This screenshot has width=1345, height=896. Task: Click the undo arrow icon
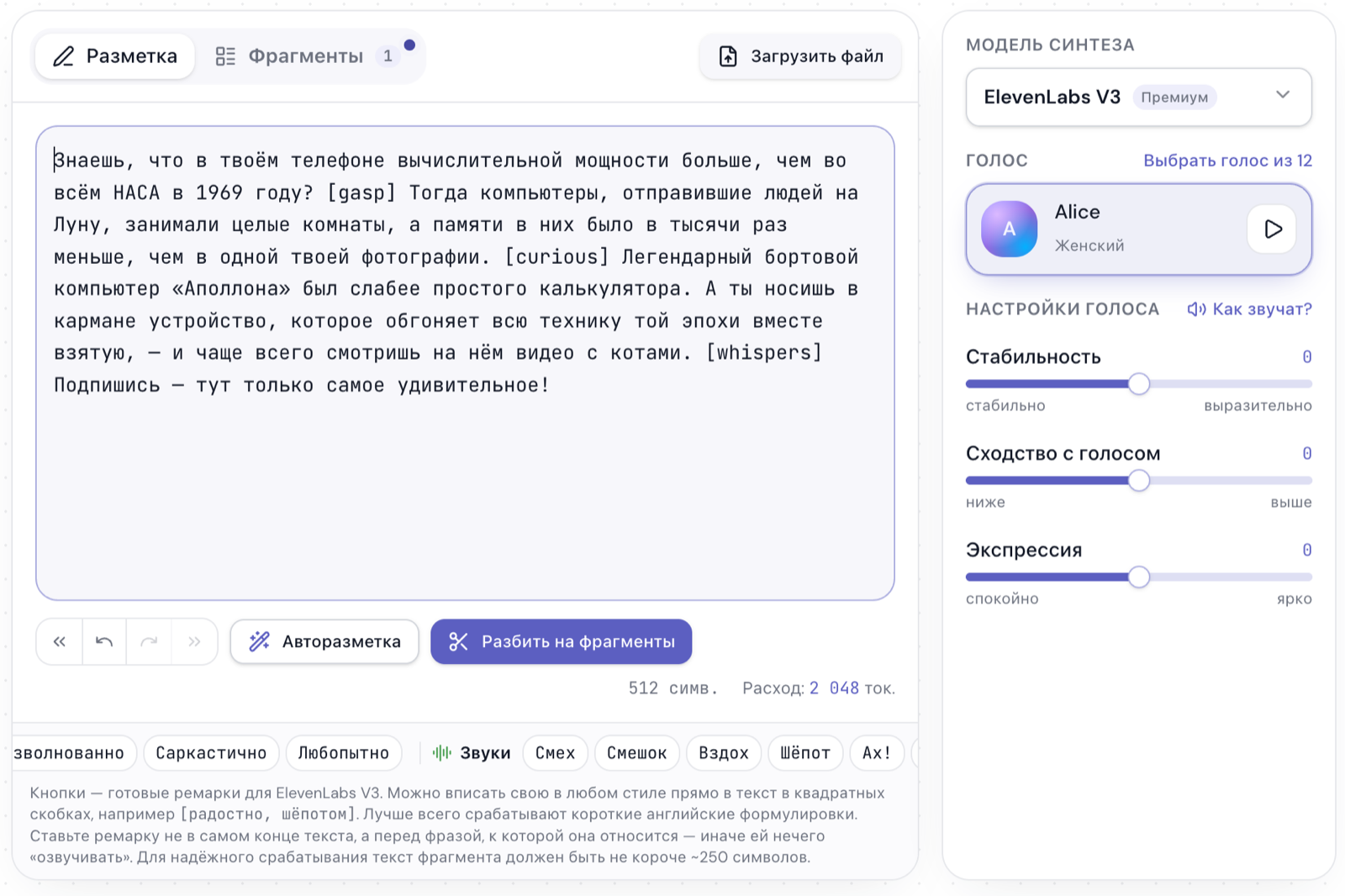pos(104,642)
